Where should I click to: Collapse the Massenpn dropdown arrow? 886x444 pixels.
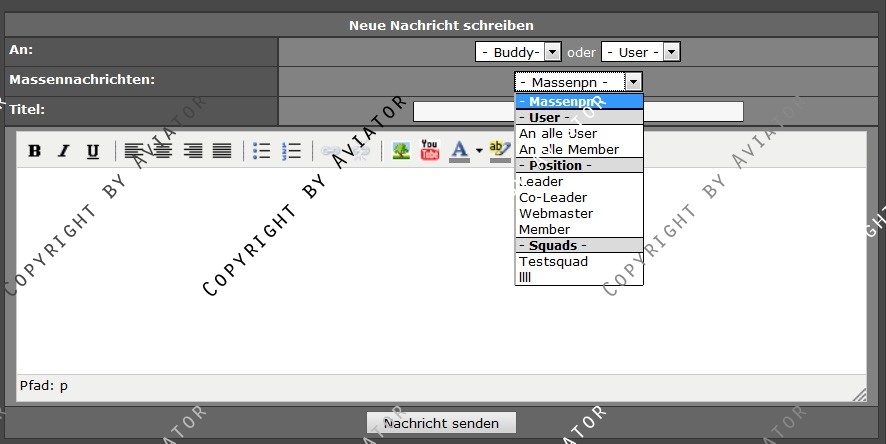[x=633, y=82]
